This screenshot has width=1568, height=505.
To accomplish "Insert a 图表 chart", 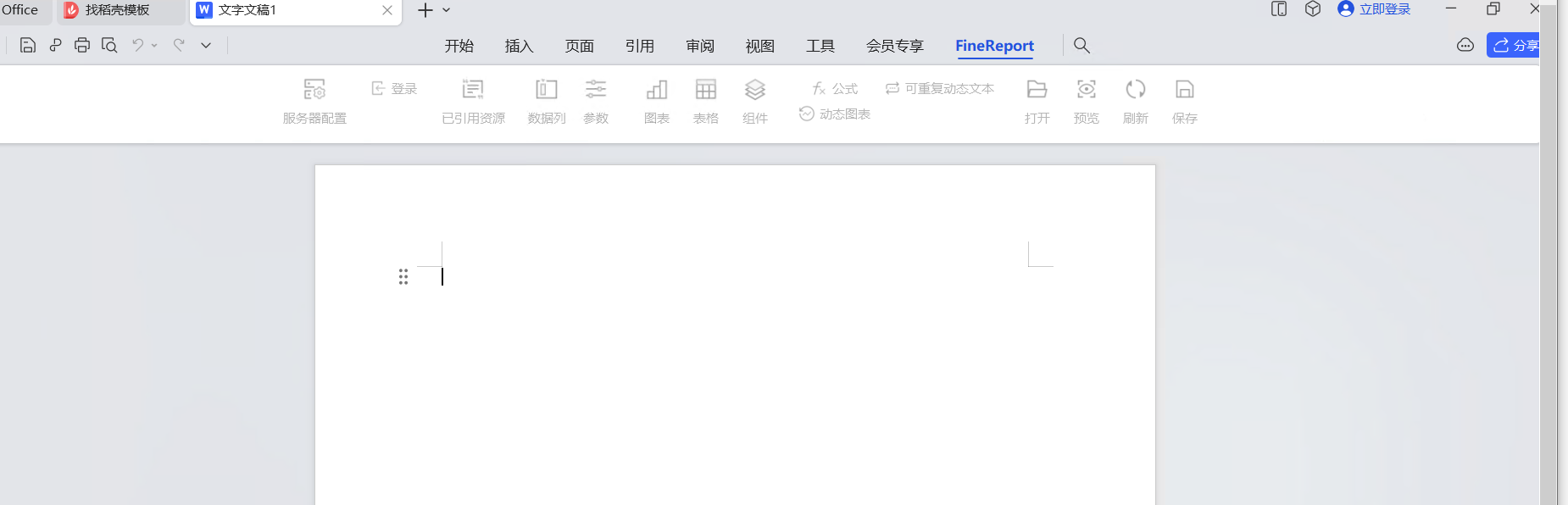I will coord(657,102).
